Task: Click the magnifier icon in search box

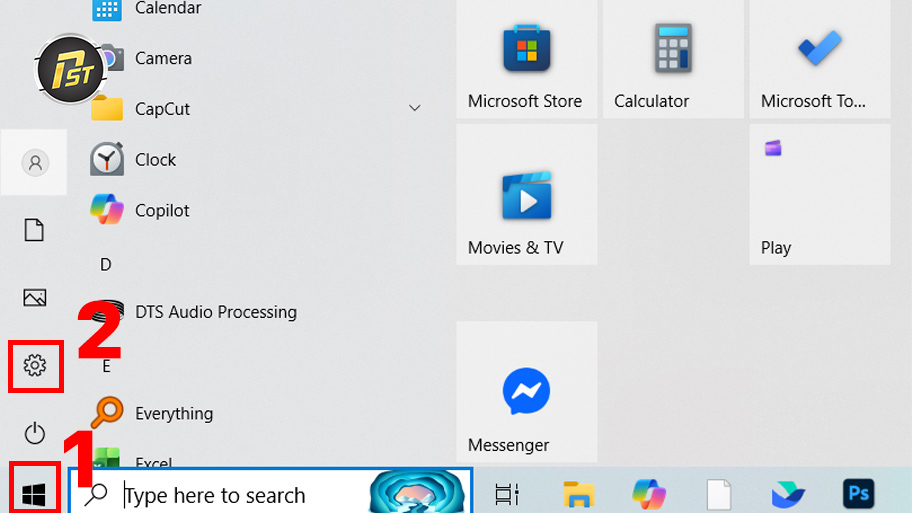Action: pyautogui.click(x=97, y=494)
